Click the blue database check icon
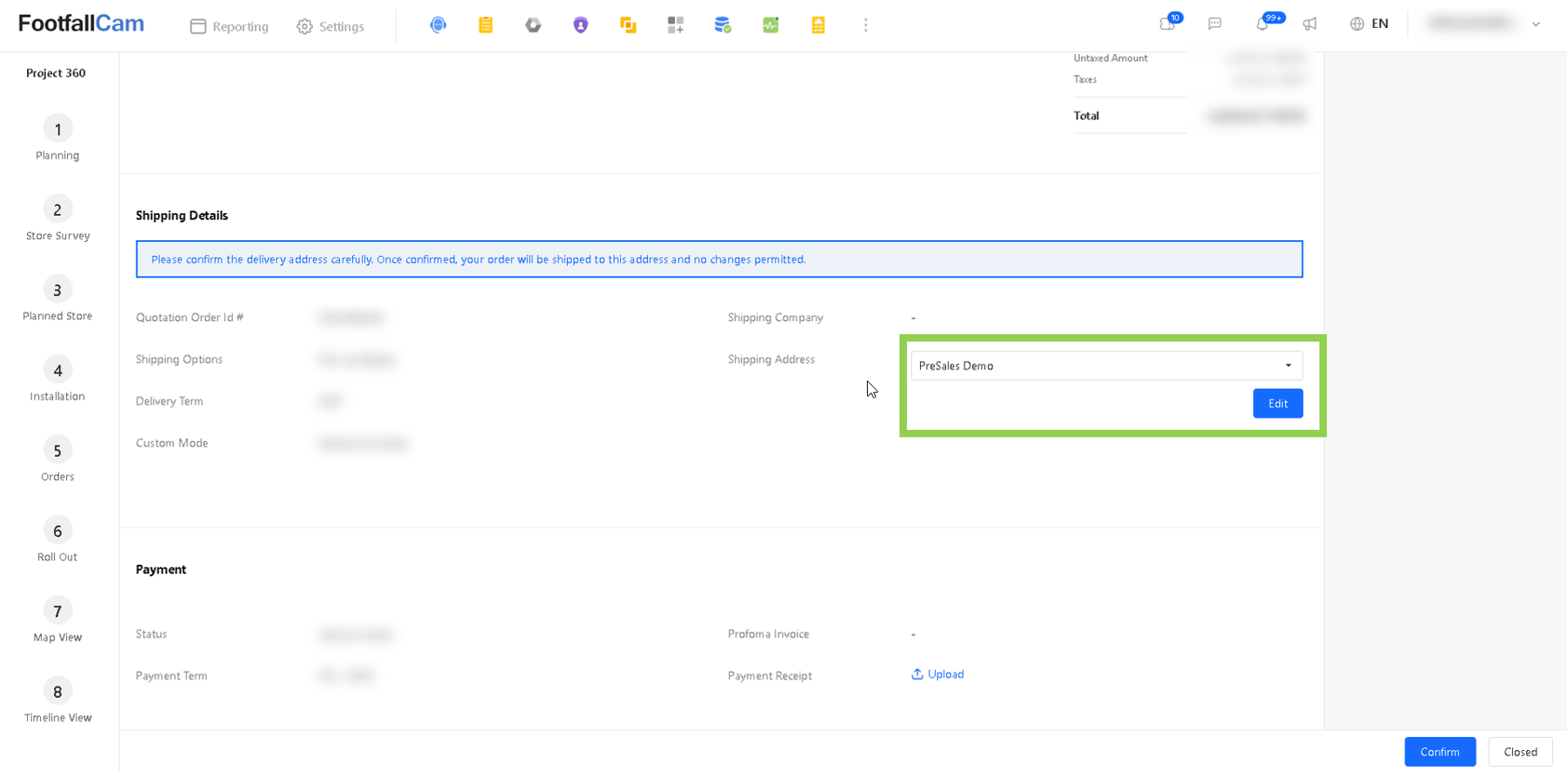1568x777 pixels. coord(723,25)
